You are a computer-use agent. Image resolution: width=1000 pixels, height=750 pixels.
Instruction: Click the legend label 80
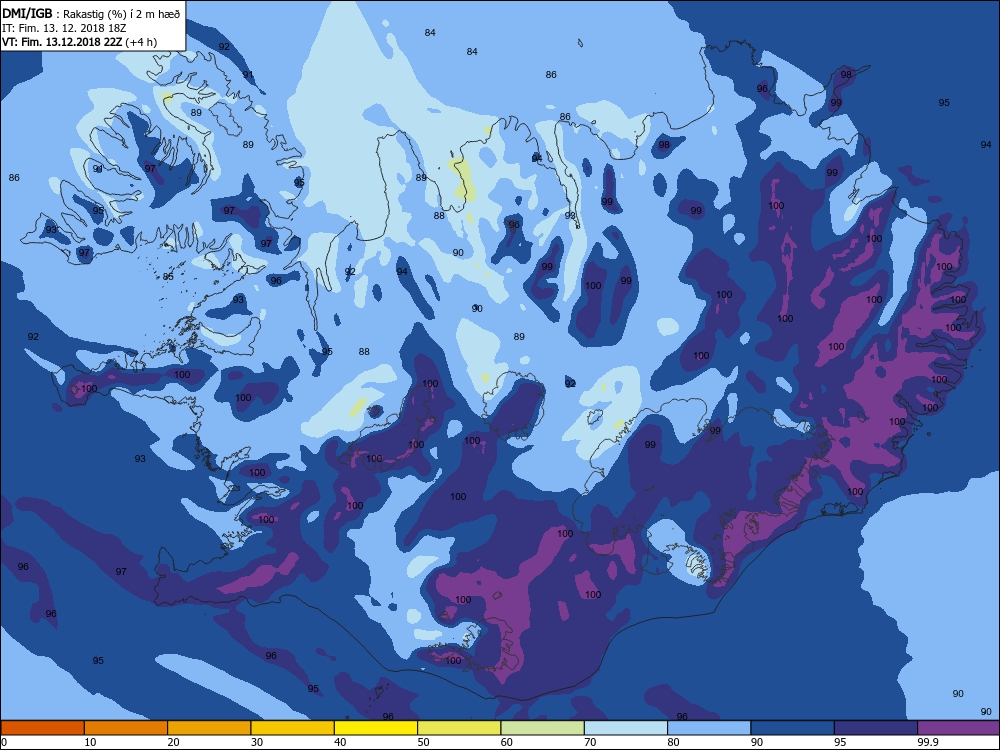pyautogui.click(x=673, y=742)
